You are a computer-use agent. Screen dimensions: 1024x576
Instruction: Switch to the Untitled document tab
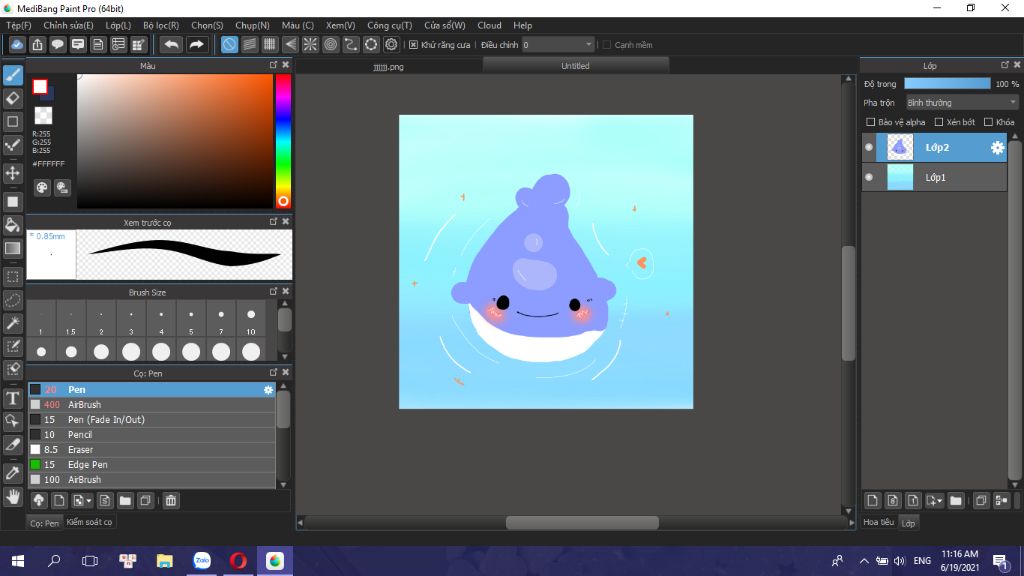click(x=575, y=66)
